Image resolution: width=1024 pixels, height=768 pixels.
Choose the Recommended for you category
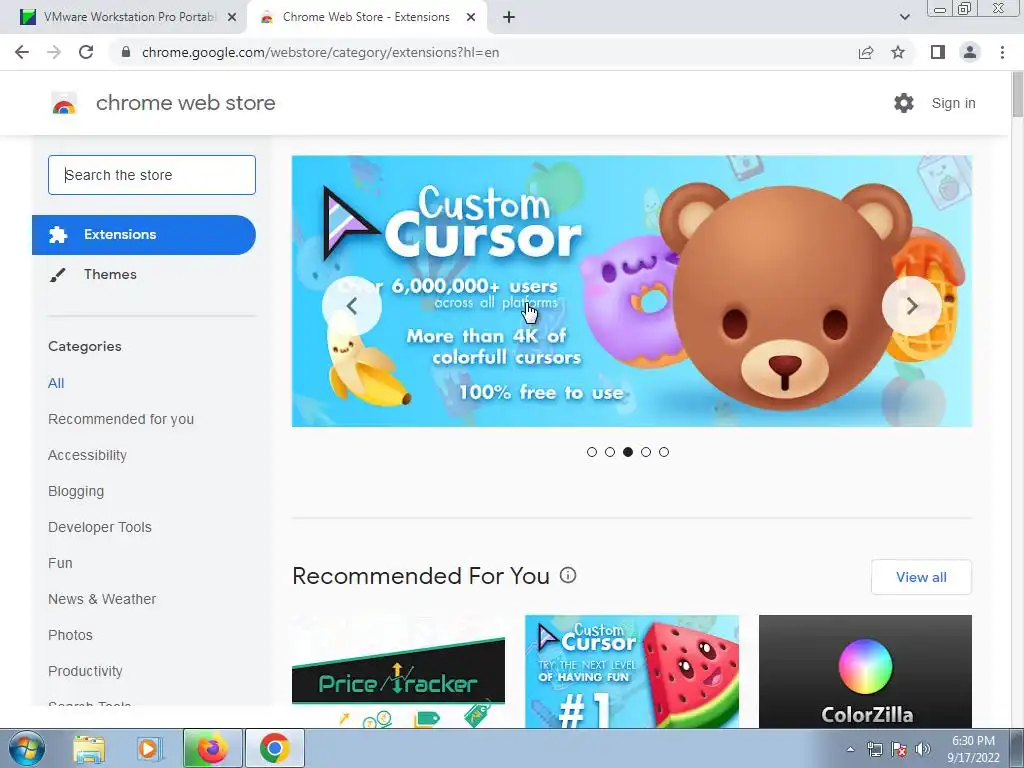(121, 419)
